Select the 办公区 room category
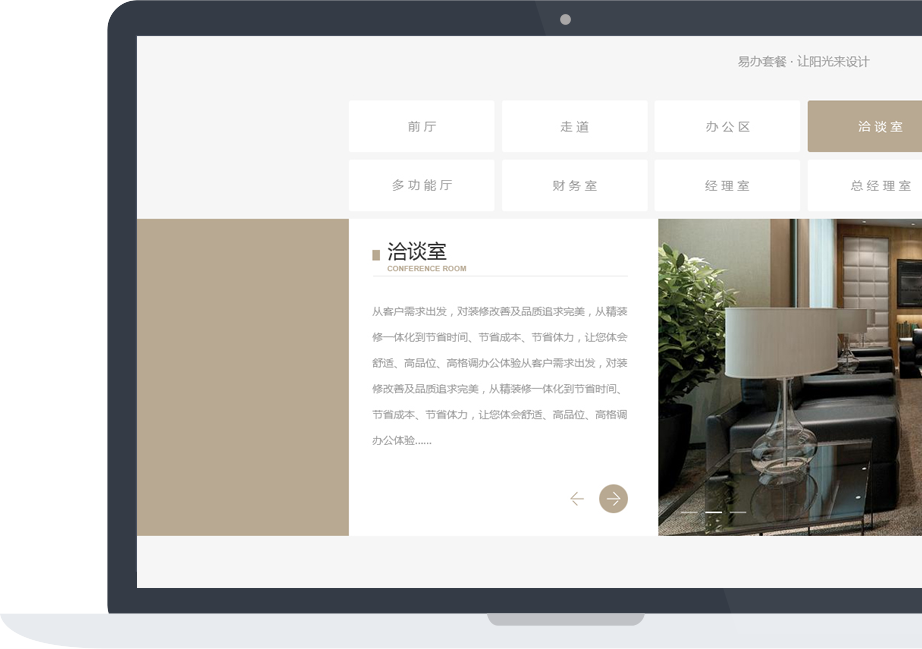922x649 pixels. tap(727, 126)
